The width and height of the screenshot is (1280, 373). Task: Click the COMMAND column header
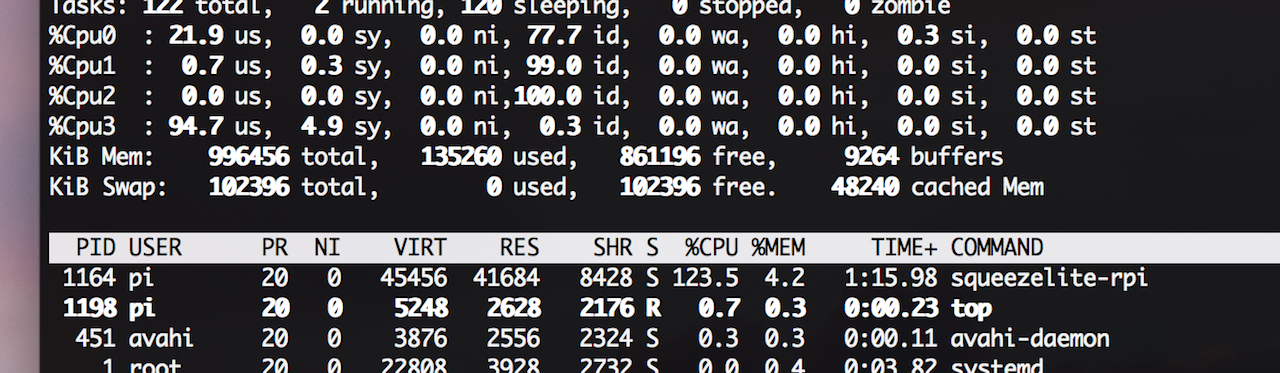(x=997, y=247)
